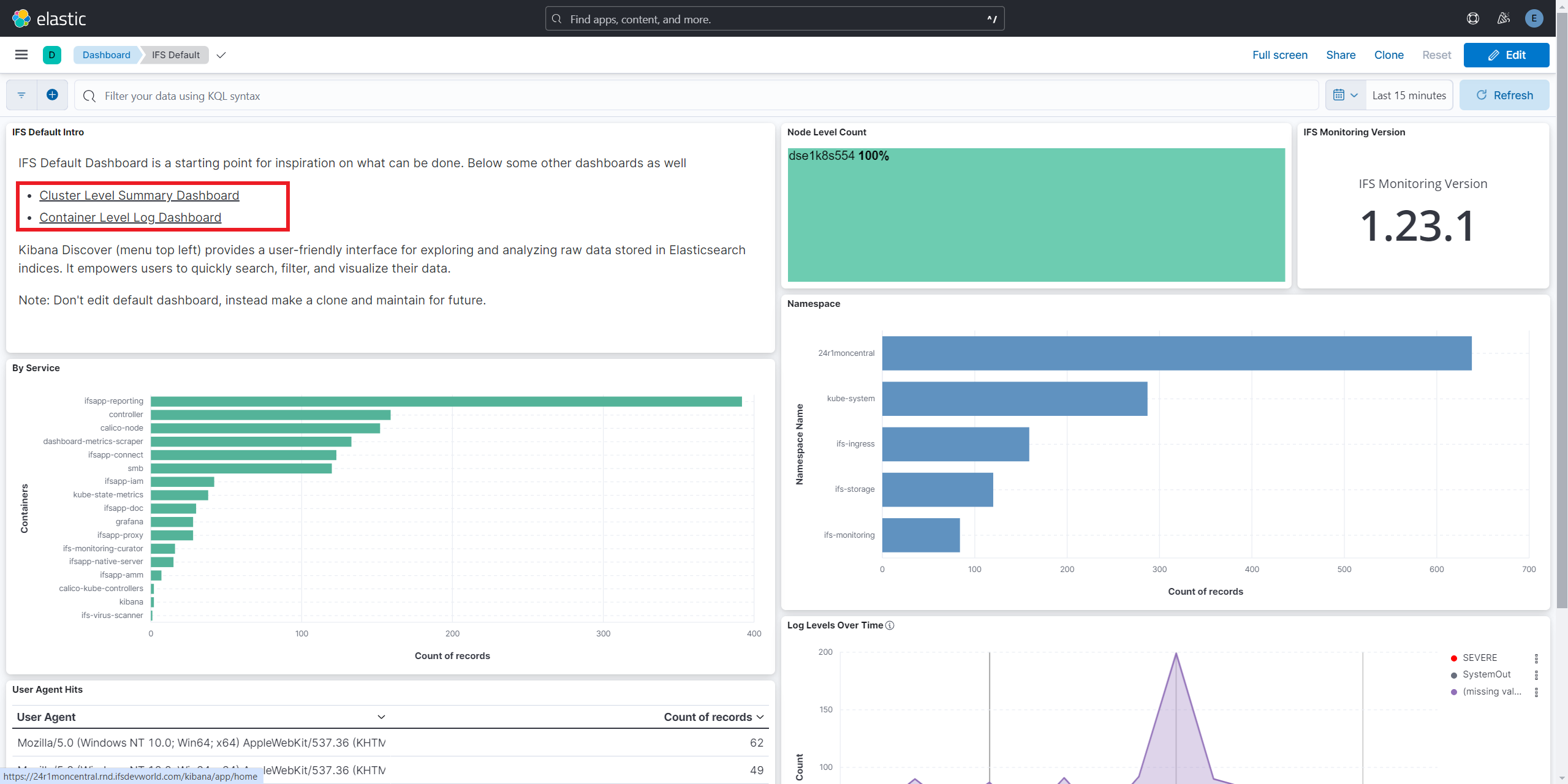Image resolution: width=1568 pixels, height=784 pixels.
Task: Open Cluster Level Summary Dashboard link
Action: pos(139,195)
